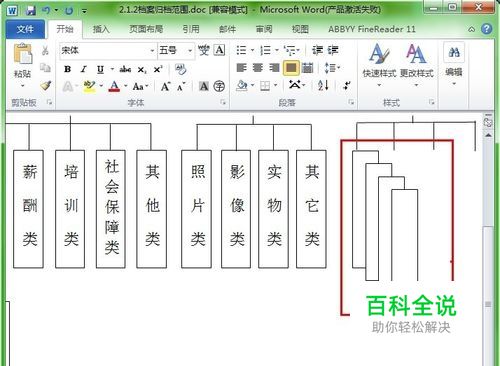Image resolution: width=500 pixels, height=366 pixels.
Task: Click the Increase Indent icon
Action: pyautogui.click(x=333, y=50)
